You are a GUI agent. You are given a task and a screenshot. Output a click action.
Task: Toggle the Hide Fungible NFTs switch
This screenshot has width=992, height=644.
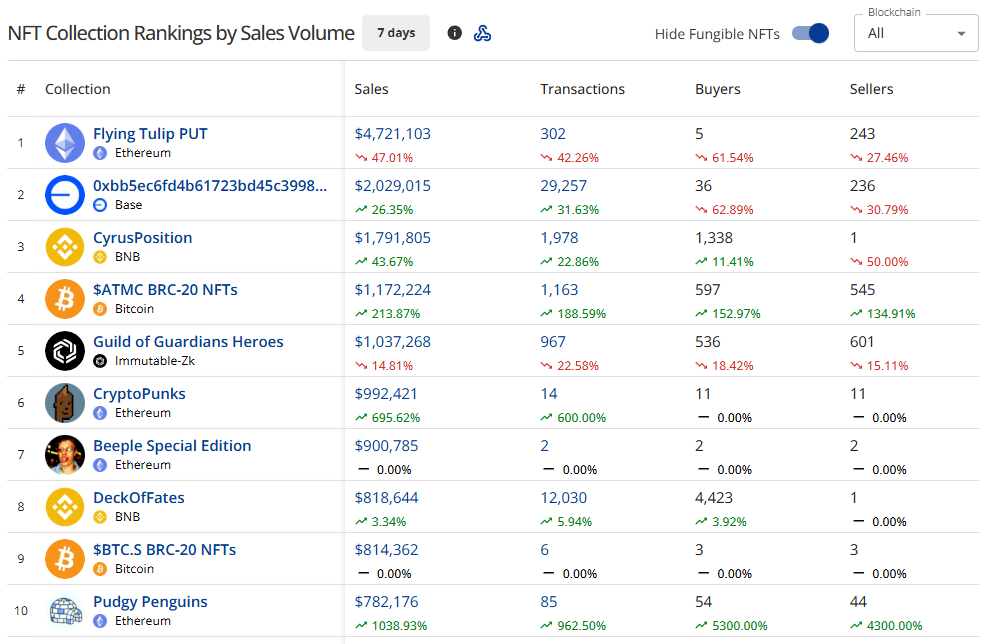point(810,33)
